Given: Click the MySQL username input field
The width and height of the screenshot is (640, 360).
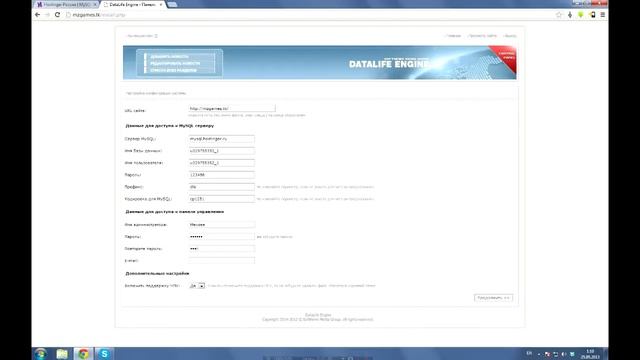Looking at the screenshot, I should [x=222, y=162].
